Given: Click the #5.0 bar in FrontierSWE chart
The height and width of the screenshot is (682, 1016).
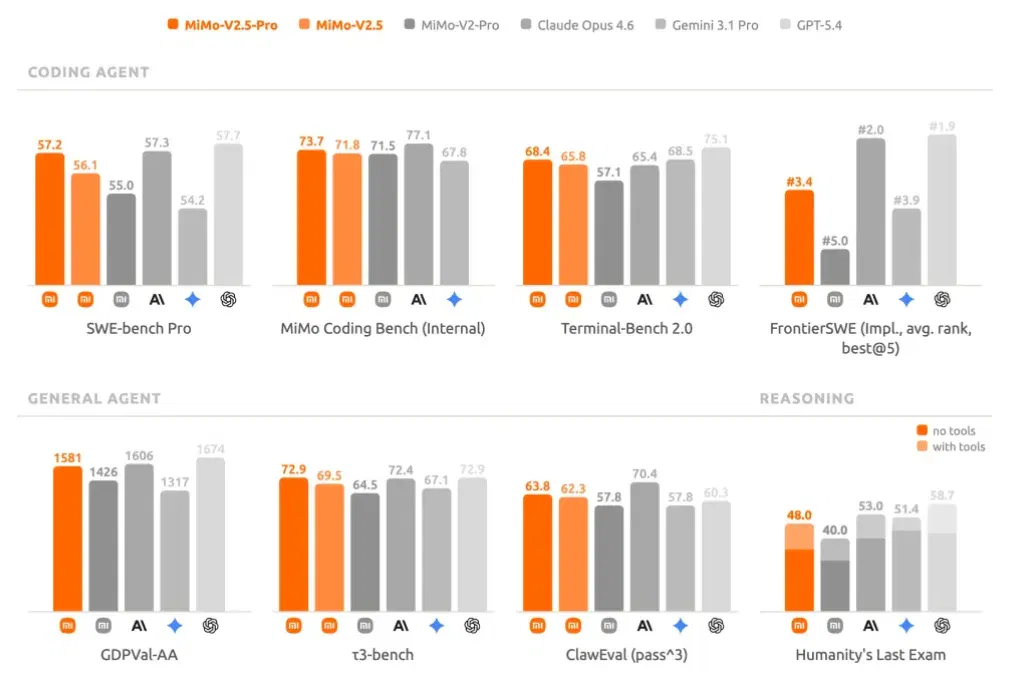Looking at the screenshot, I should click(835, 267).
